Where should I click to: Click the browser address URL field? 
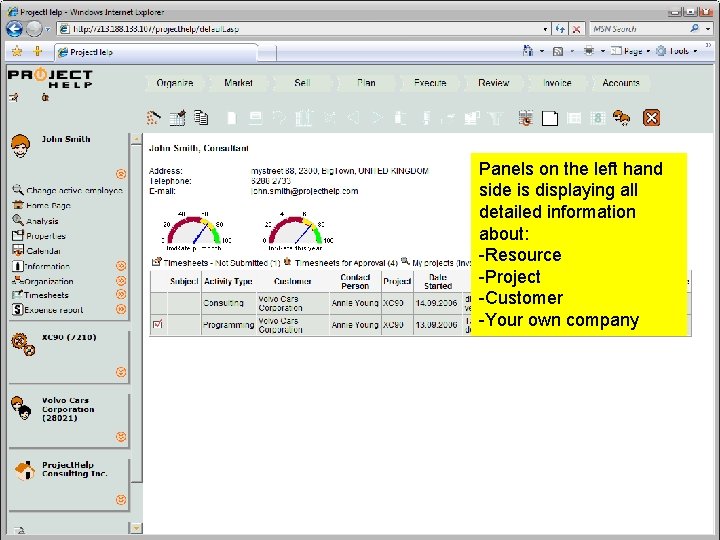(303, 29)
